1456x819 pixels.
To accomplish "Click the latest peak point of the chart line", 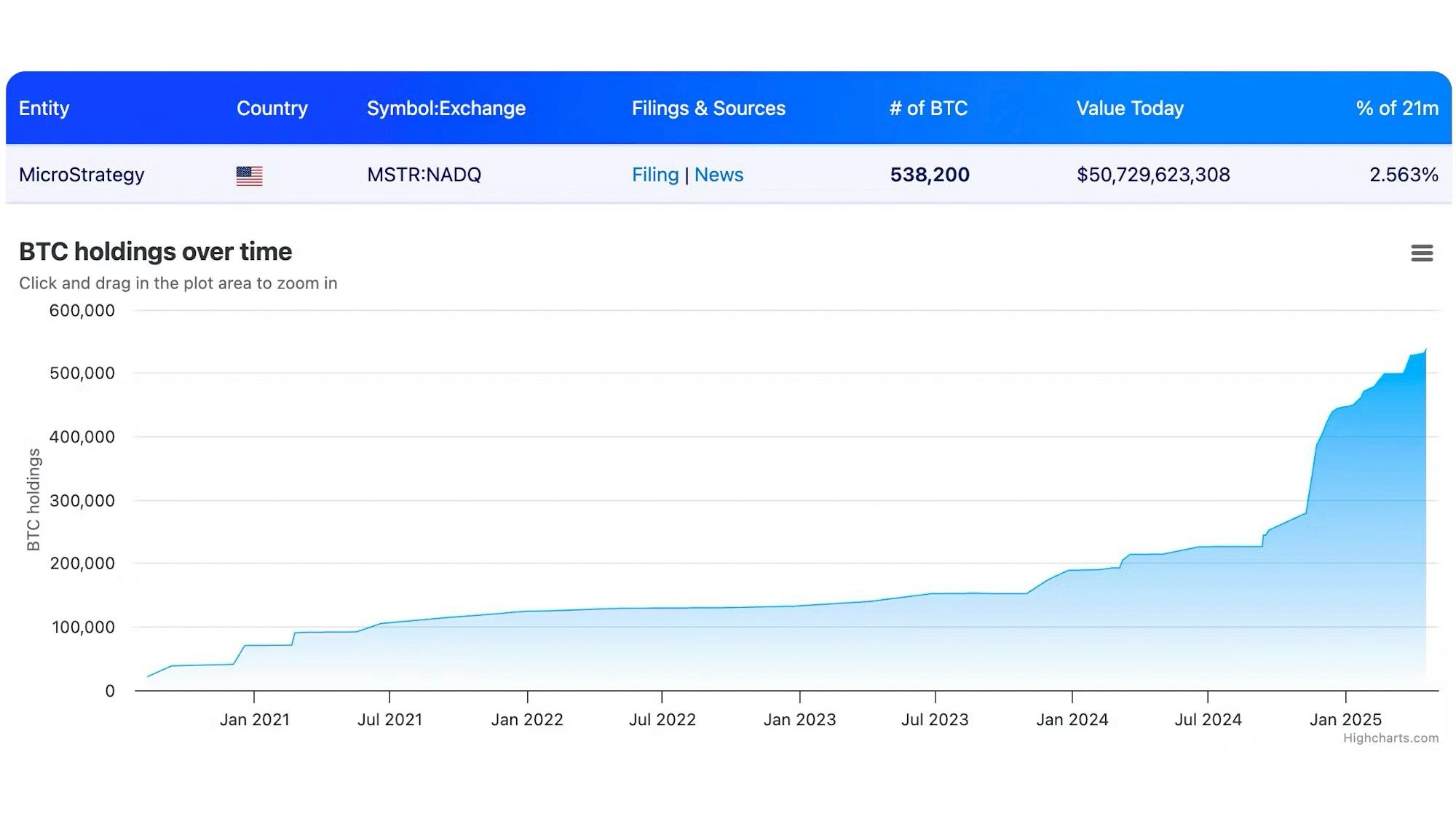I will tap(1425, 350).
